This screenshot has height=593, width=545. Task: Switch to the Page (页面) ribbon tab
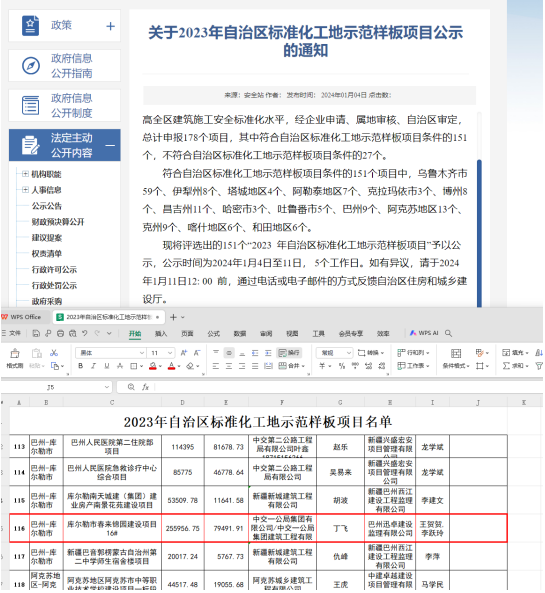click(187, 334)
